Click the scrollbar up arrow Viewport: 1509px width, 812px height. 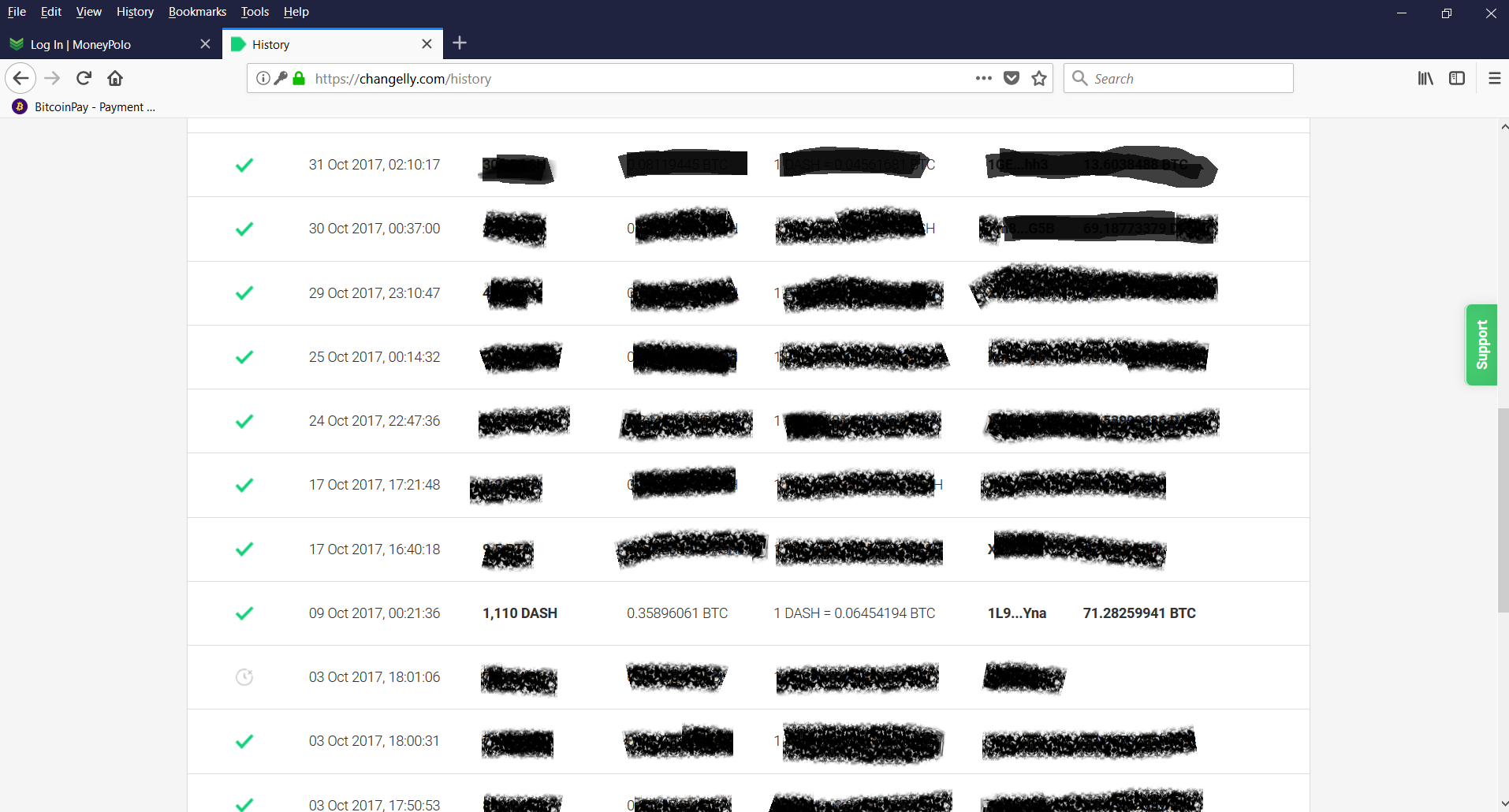pos(1503,126)
